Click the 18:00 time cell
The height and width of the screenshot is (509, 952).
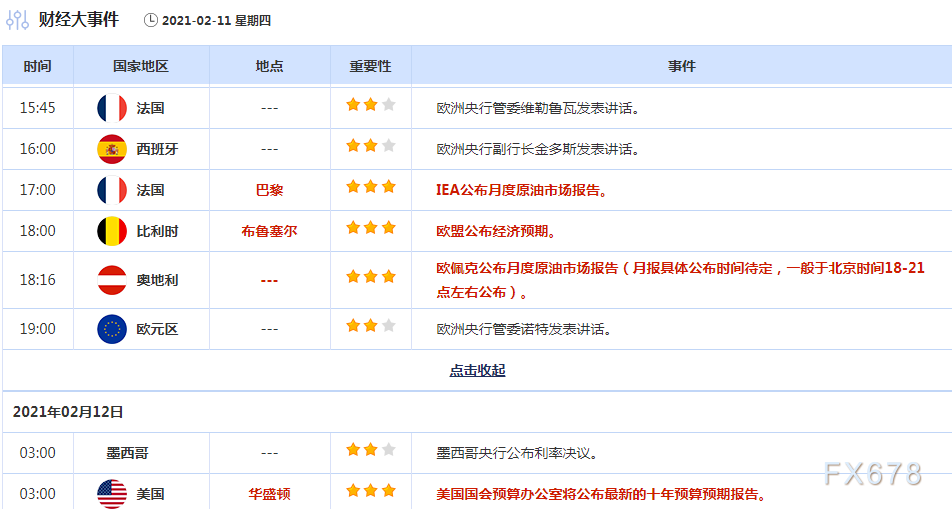[38, 231]
